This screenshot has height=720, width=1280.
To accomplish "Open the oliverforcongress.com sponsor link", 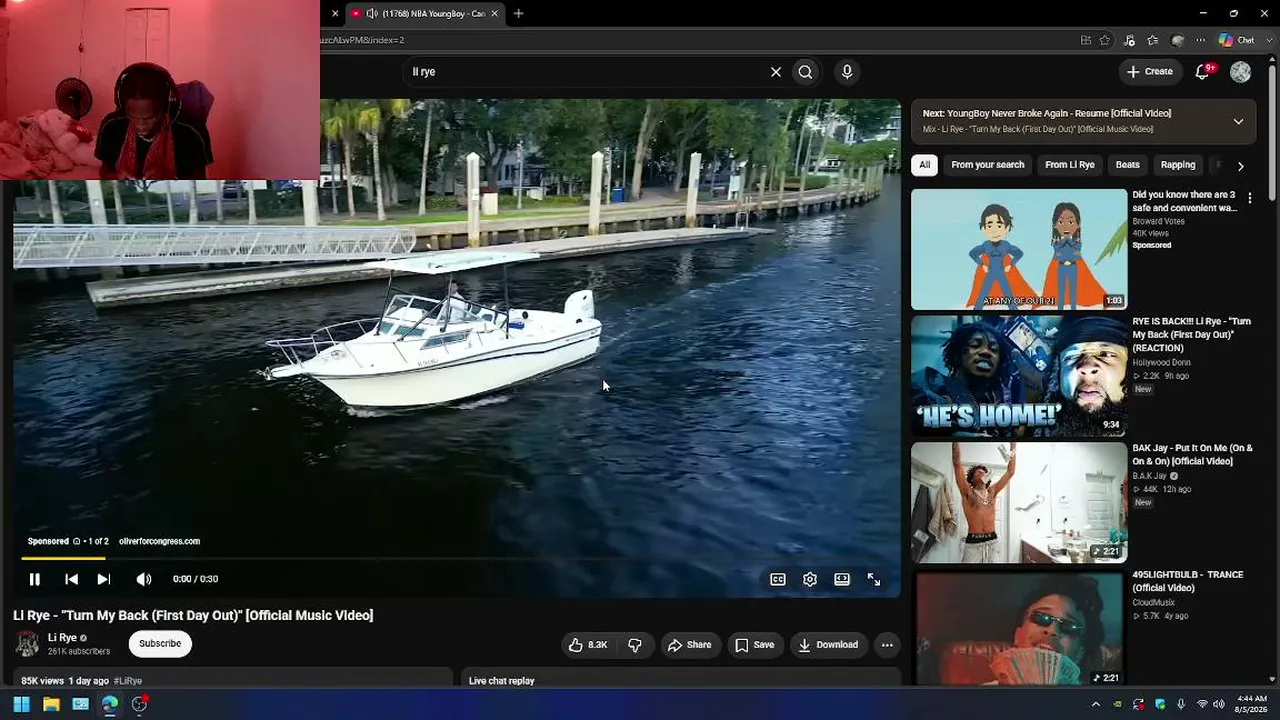I will click(160, 541).
